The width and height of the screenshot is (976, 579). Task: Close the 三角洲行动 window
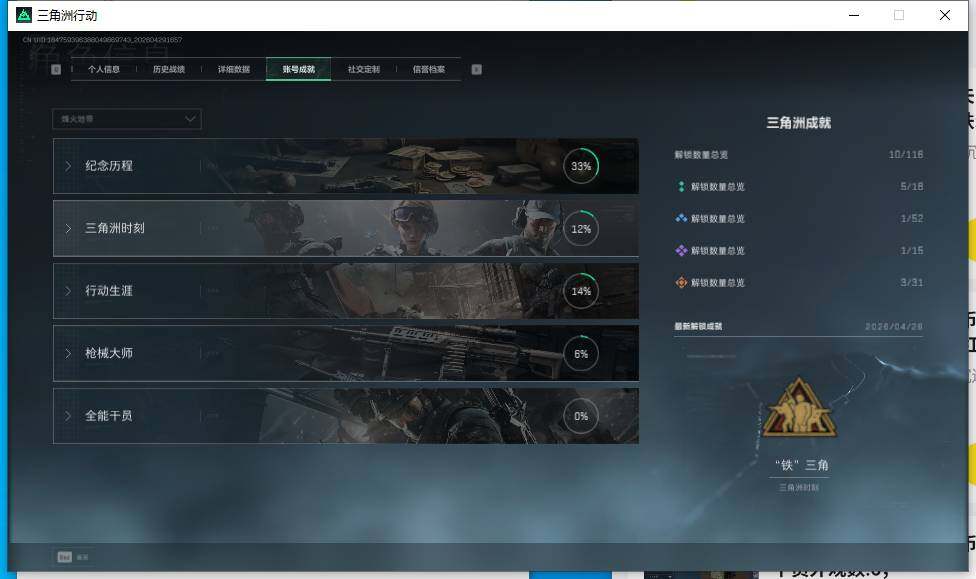click(x=945, y=15)
